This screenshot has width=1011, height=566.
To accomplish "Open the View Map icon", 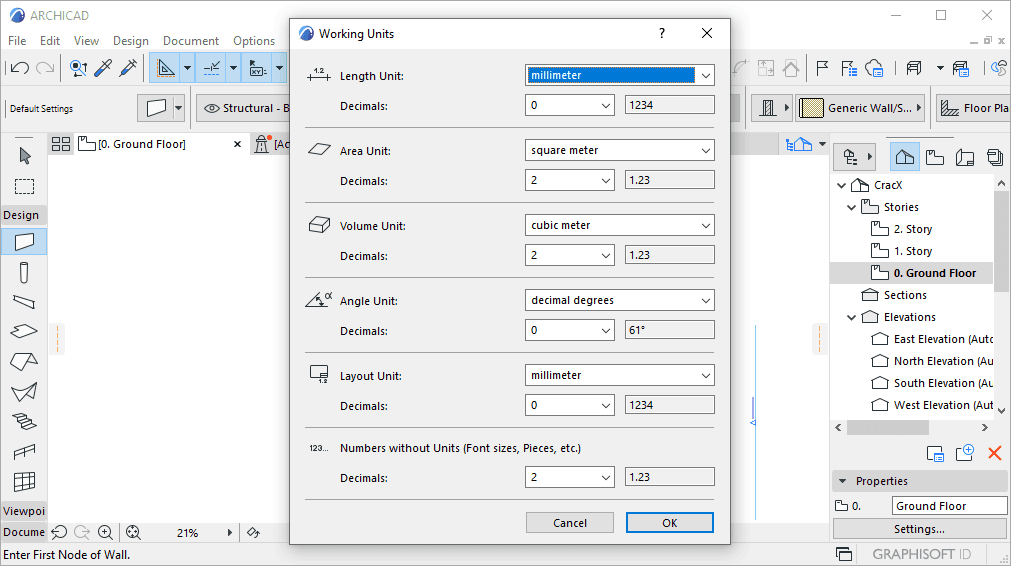I will pos(935,157).
